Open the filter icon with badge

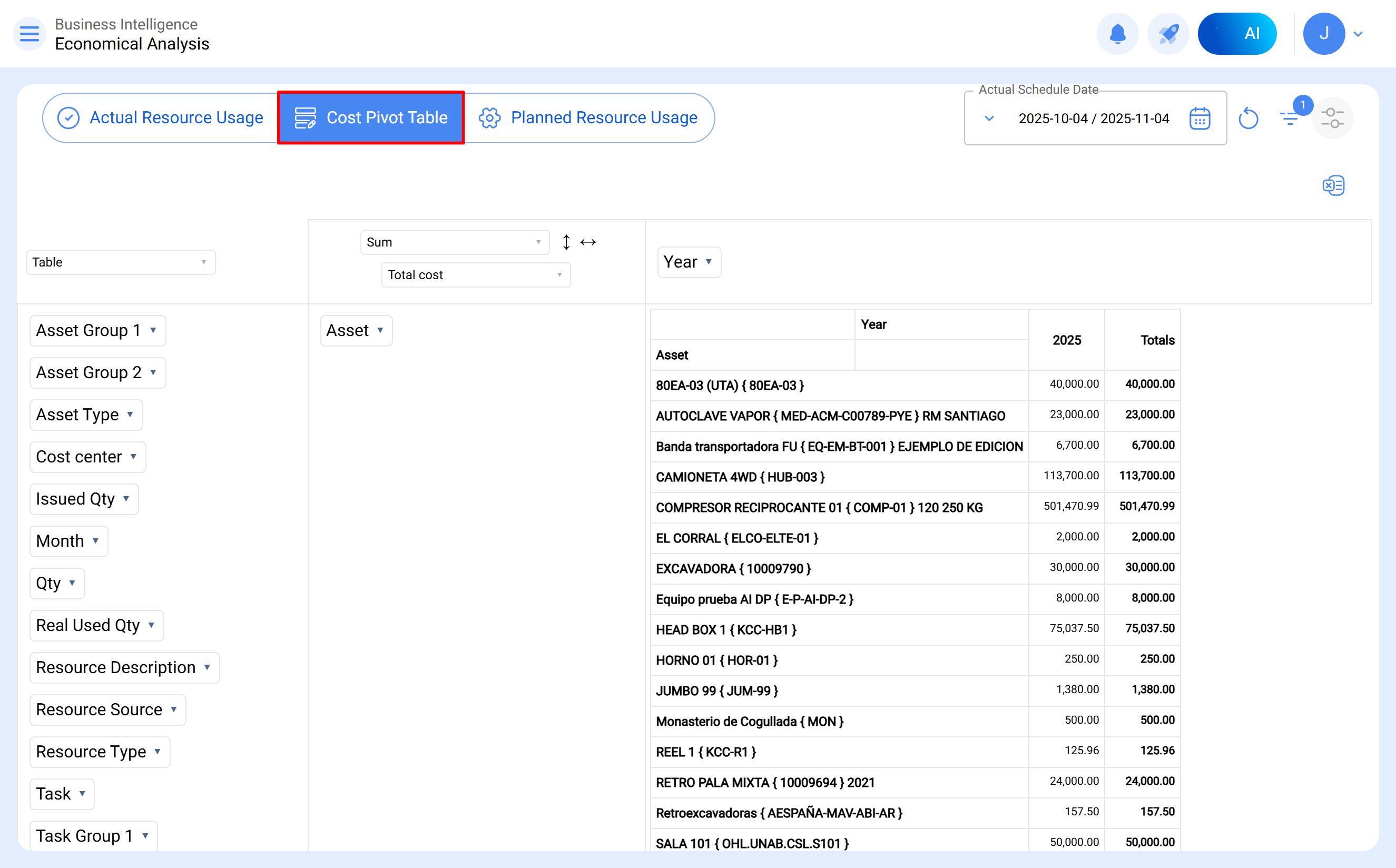[x=1290, y=119]
